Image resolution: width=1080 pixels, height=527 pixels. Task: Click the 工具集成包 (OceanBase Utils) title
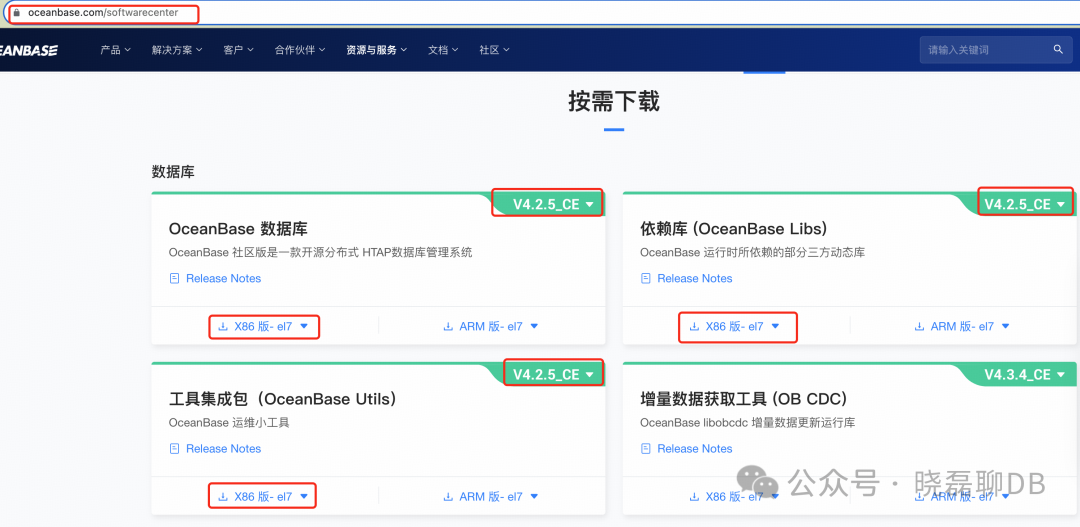click(282, 399)
